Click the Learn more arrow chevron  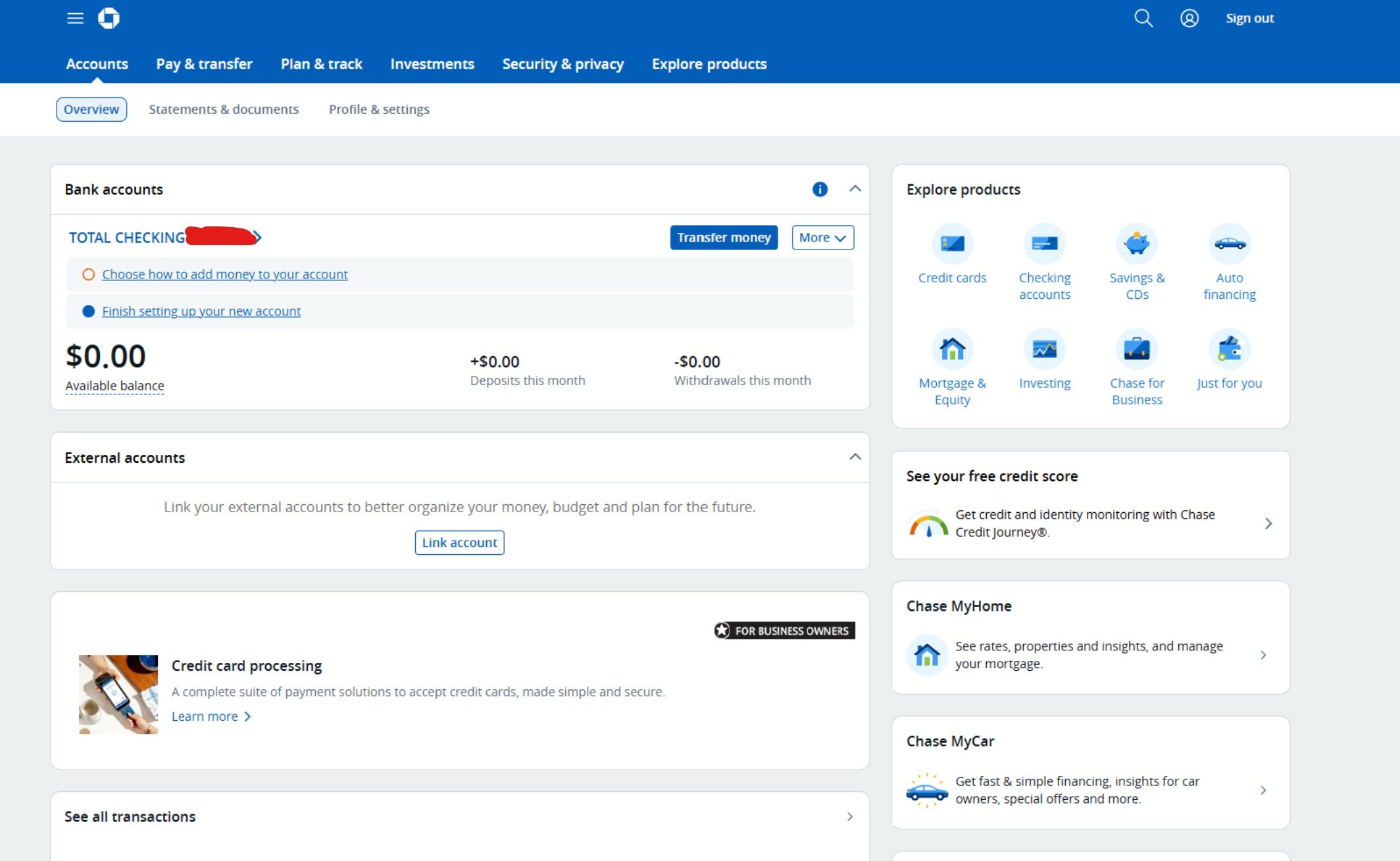click(x=247, y=716)
